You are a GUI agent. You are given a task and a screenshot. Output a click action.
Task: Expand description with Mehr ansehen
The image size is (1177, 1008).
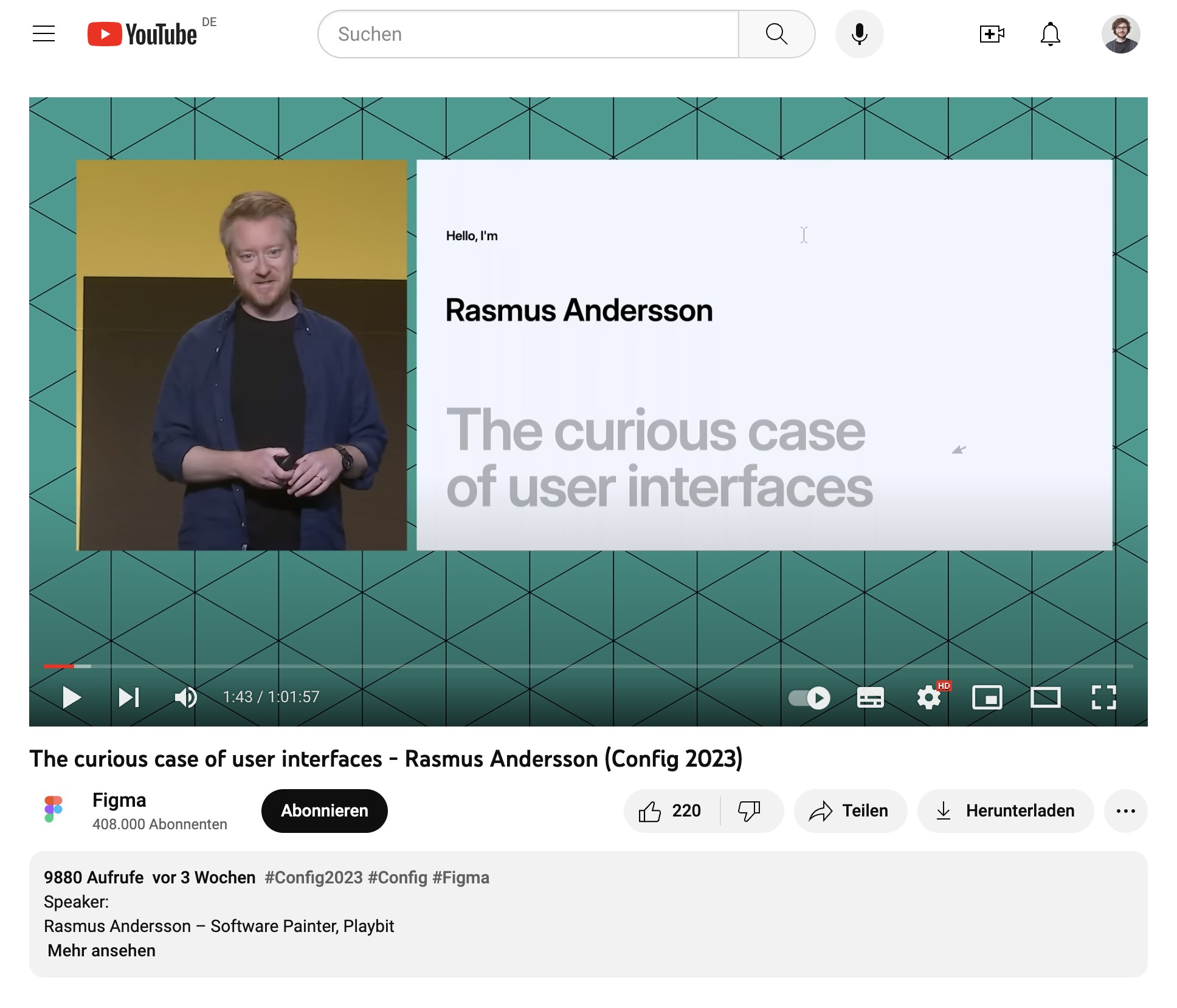click(x=102, y=950)
